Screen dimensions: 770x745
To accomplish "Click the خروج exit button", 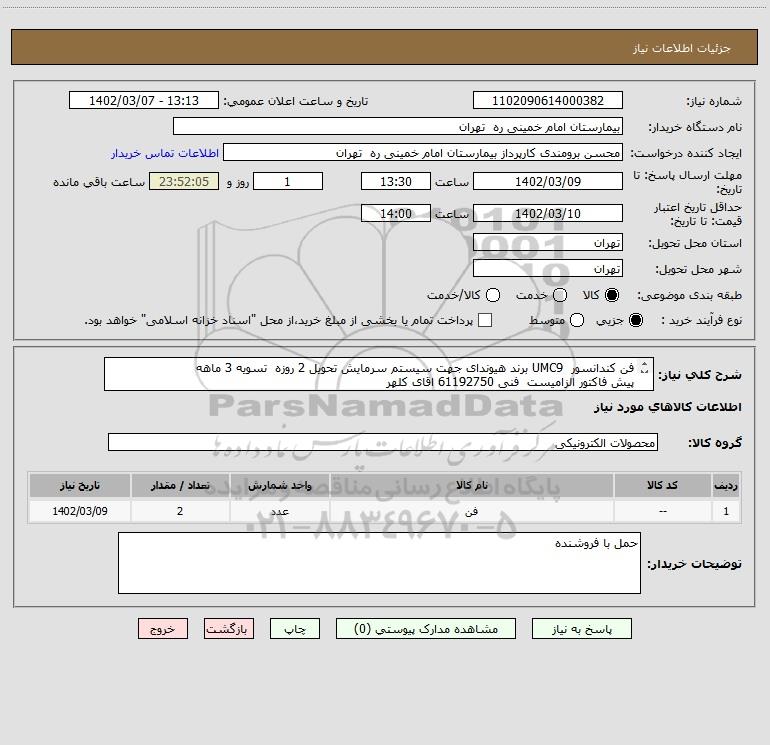I will tap(163, 629).
